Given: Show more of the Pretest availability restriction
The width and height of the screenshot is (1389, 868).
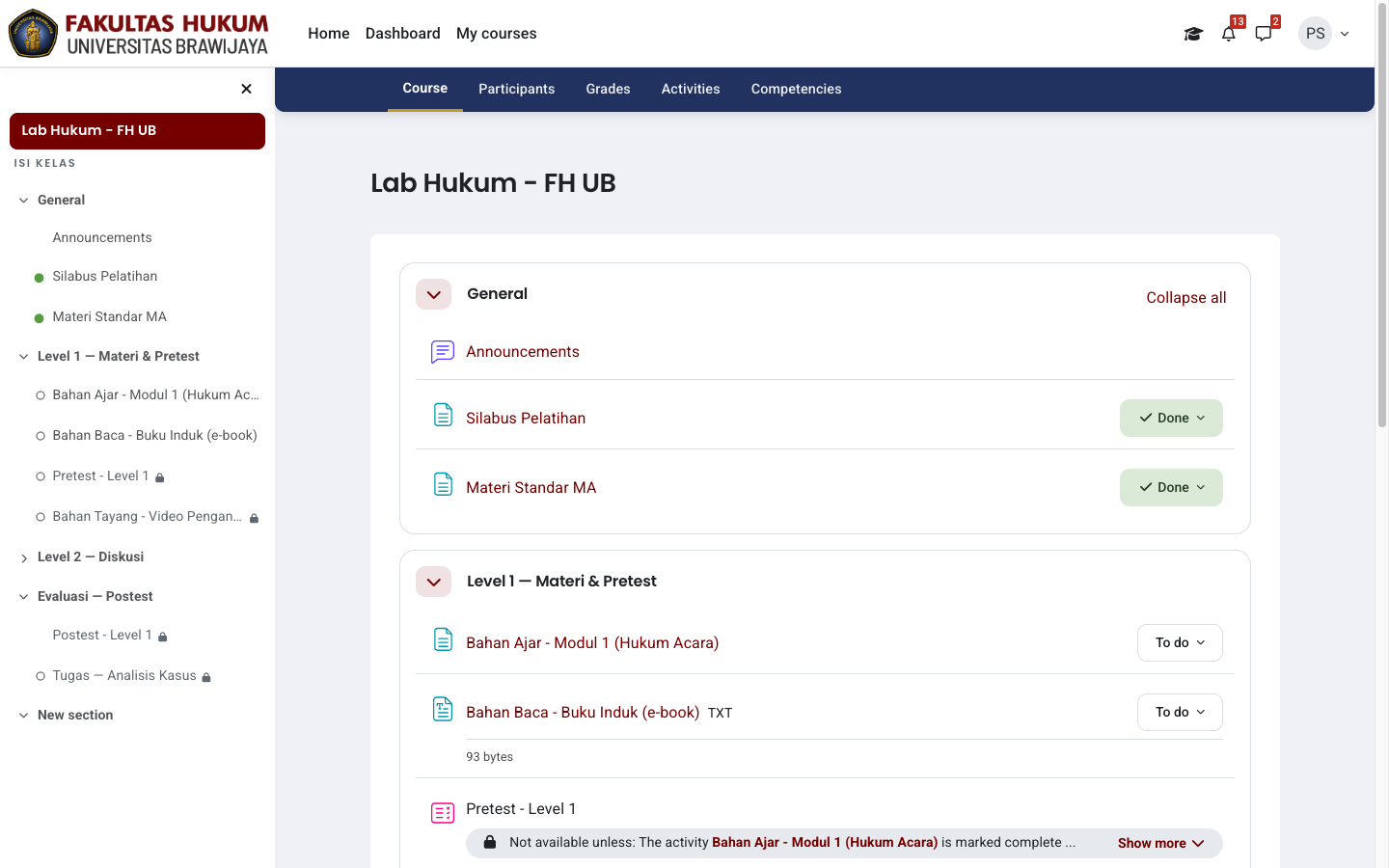Looking at the screenshot, I should click(x=1161, y=843).
